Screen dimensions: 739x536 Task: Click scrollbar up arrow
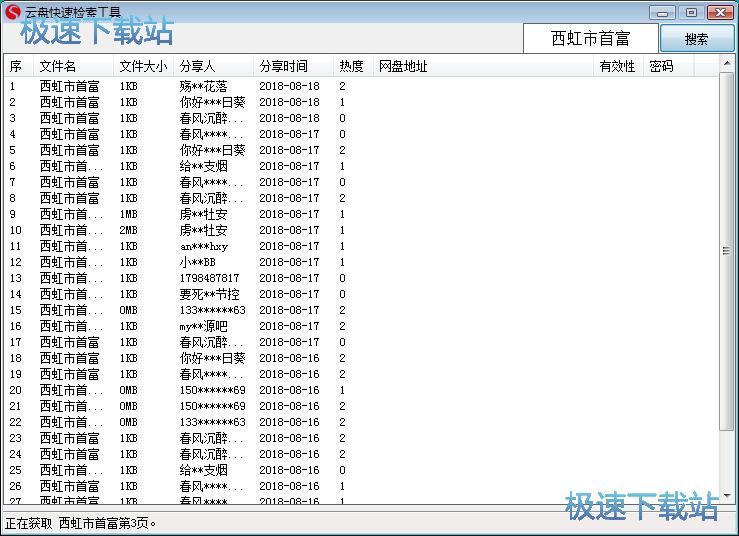point(727,64)
